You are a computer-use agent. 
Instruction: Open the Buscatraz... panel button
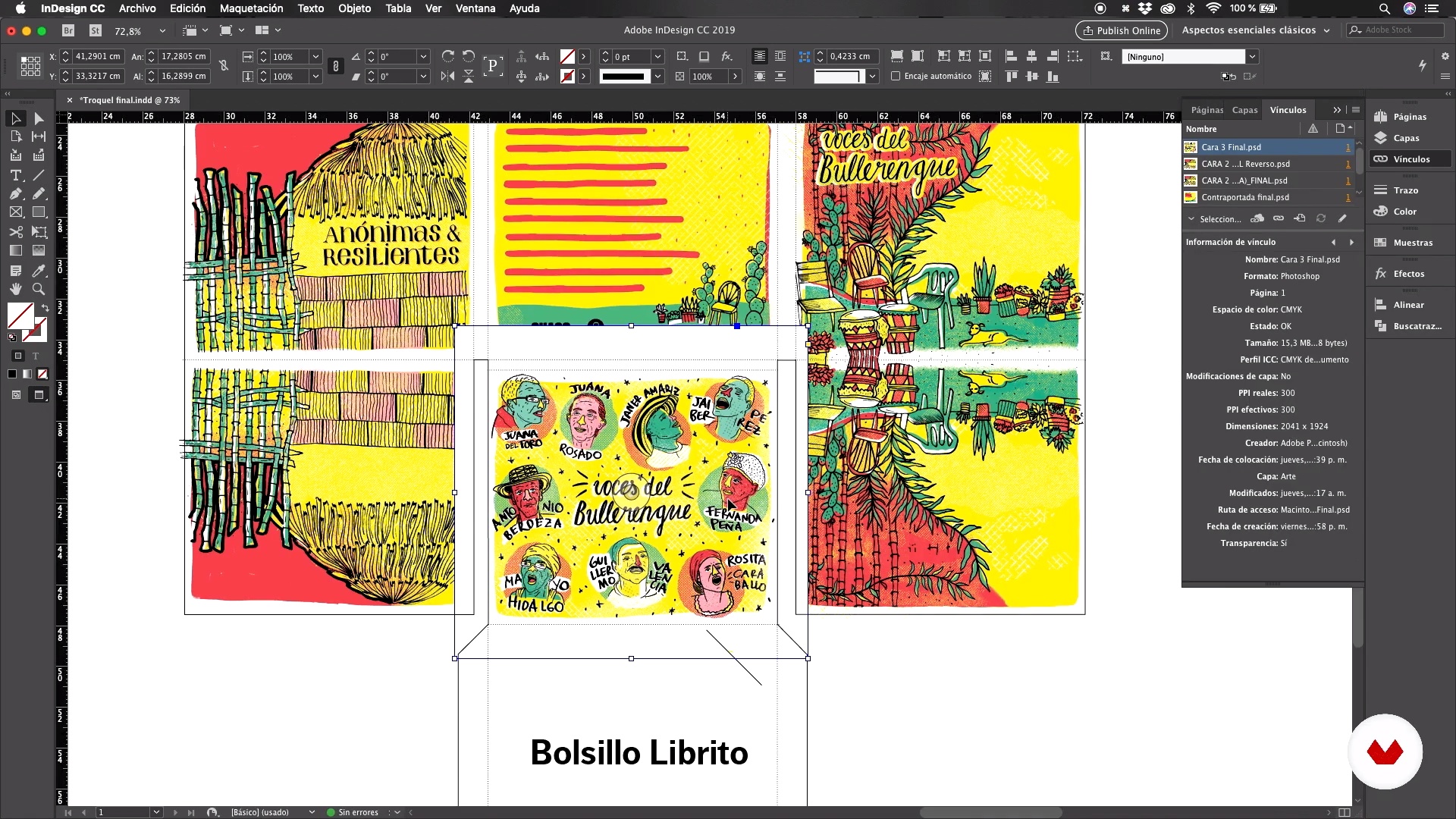point(1409,326)
